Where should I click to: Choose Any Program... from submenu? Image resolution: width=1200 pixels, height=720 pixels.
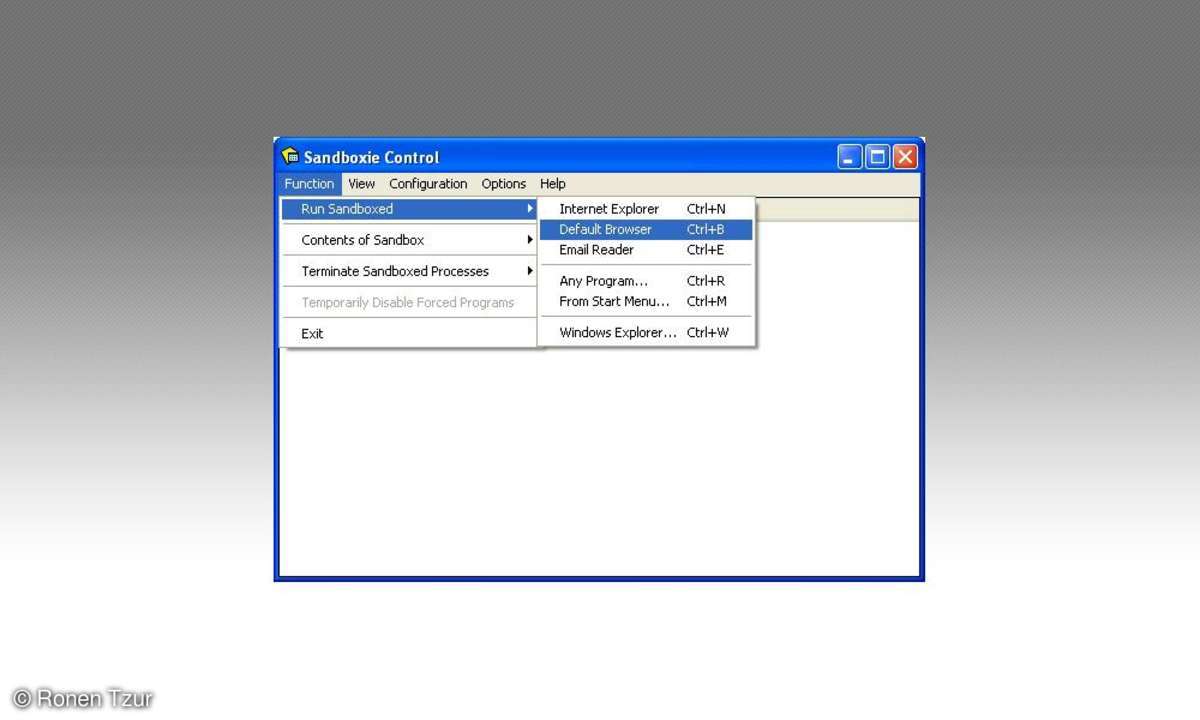[x=646, y=281]
